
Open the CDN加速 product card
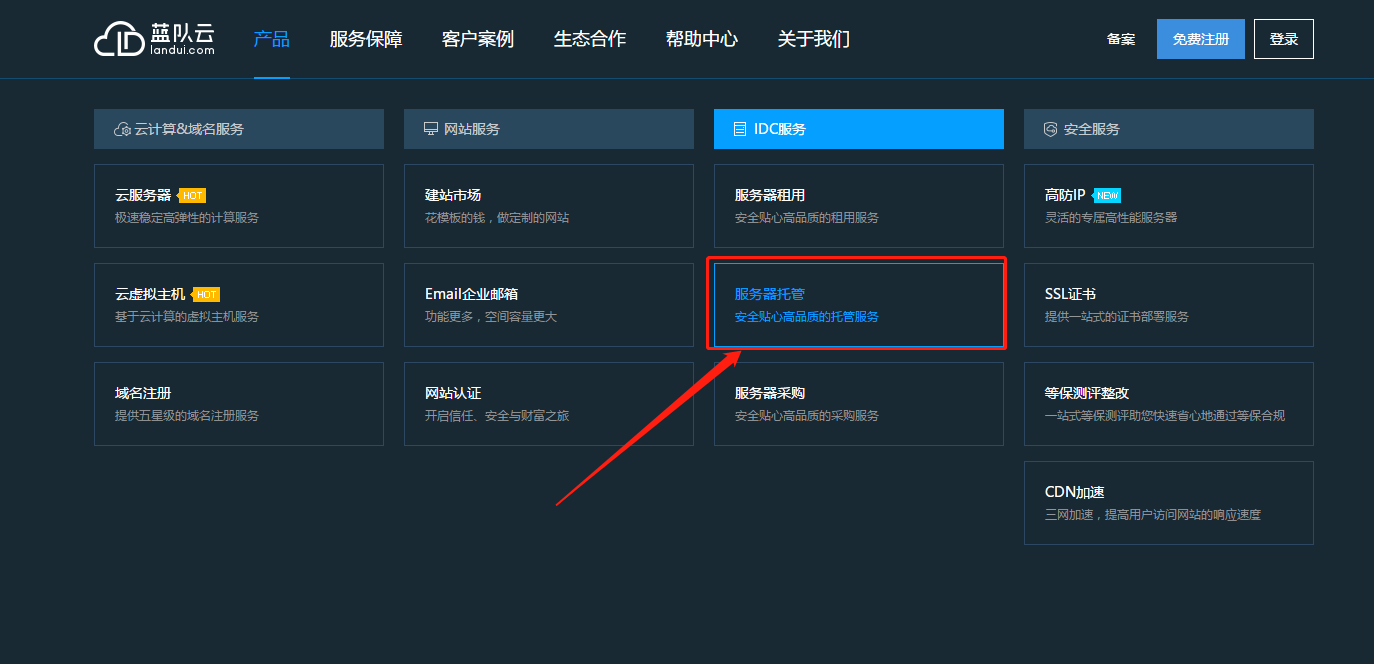[1169, 503]
